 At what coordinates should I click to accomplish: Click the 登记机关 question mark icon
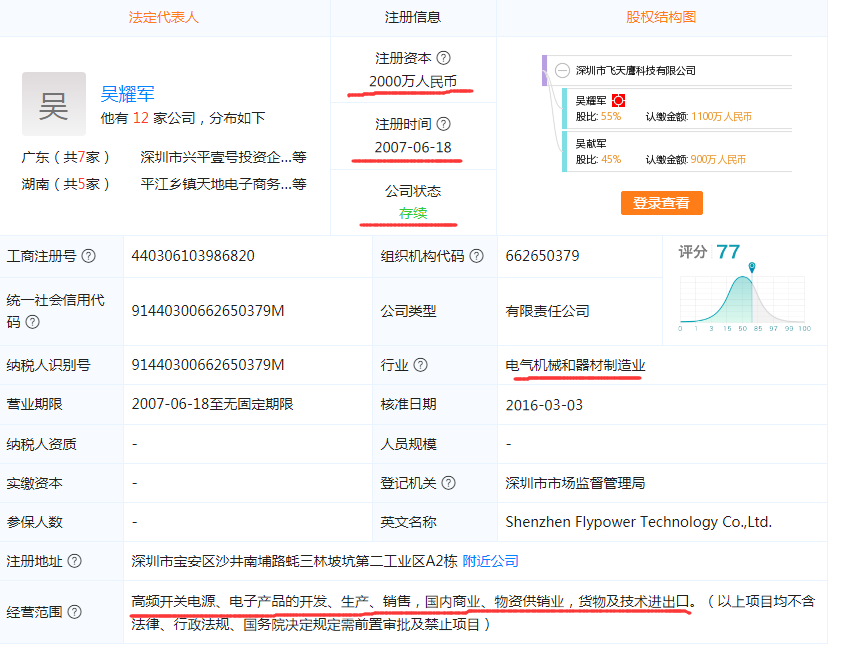[x=448, y=482]
